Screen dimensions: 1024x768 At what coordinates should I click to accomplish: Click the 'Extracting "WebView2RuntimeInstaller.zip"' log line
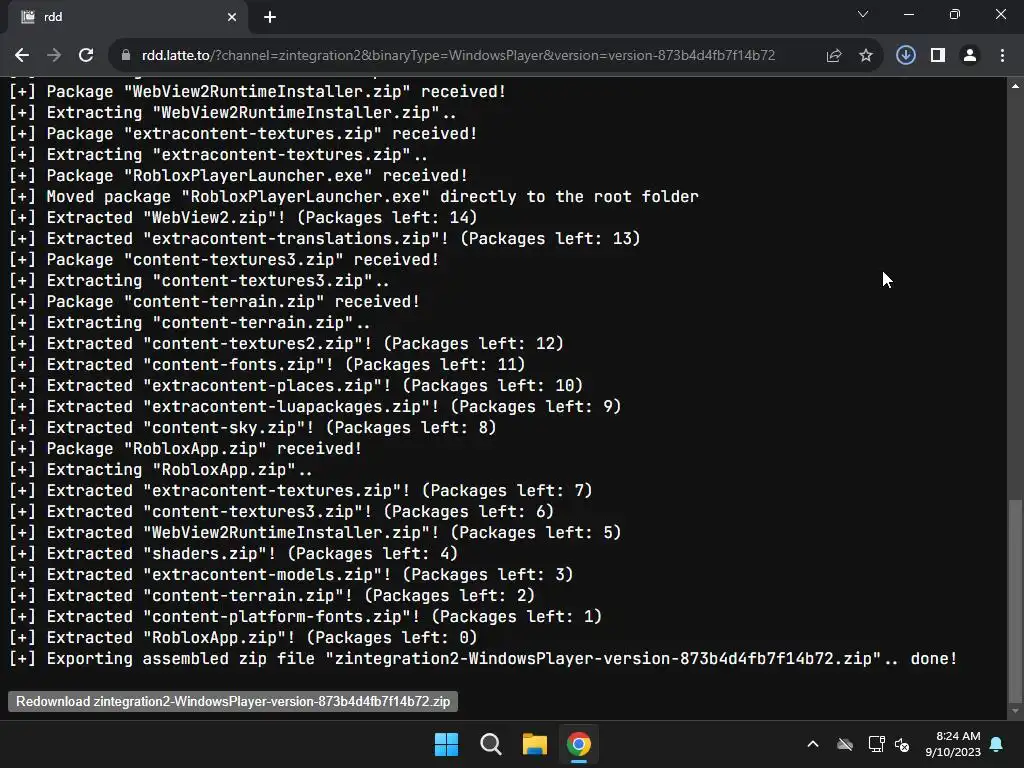click(232, 112)
